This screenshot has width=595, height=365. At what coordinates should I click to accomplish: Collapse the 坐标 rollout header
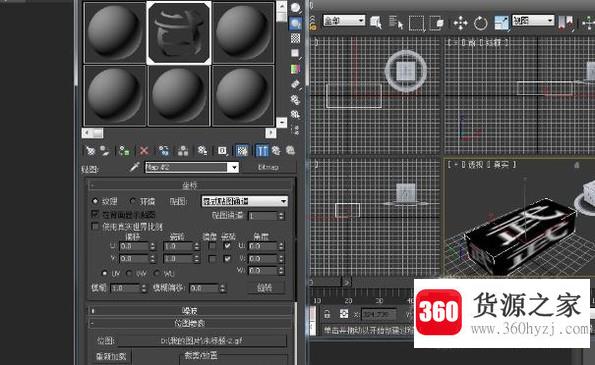coord(190,186)
